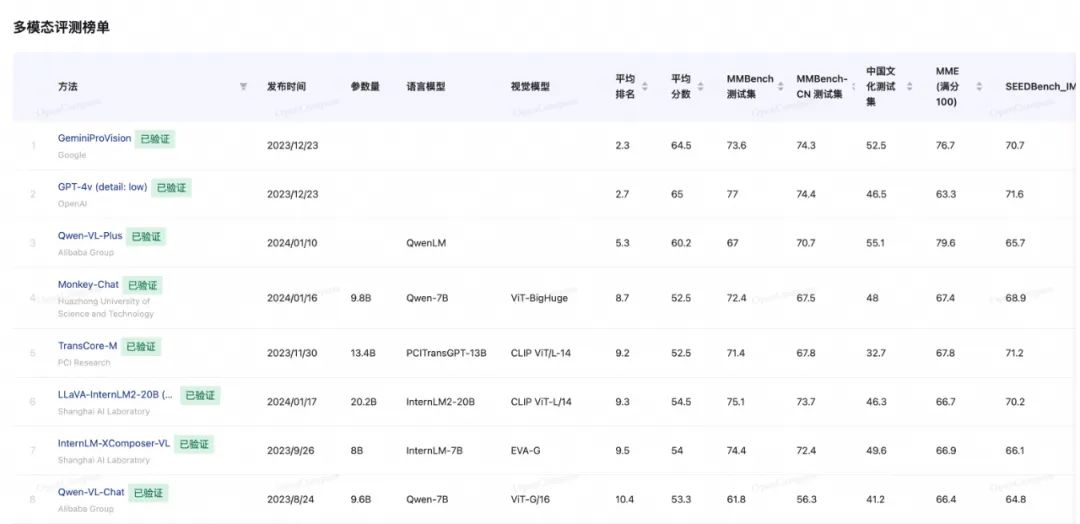This screenshot has width=1080, height=524.
Task: Click the 多模态评测榜单 title
Action: point(61,27)
